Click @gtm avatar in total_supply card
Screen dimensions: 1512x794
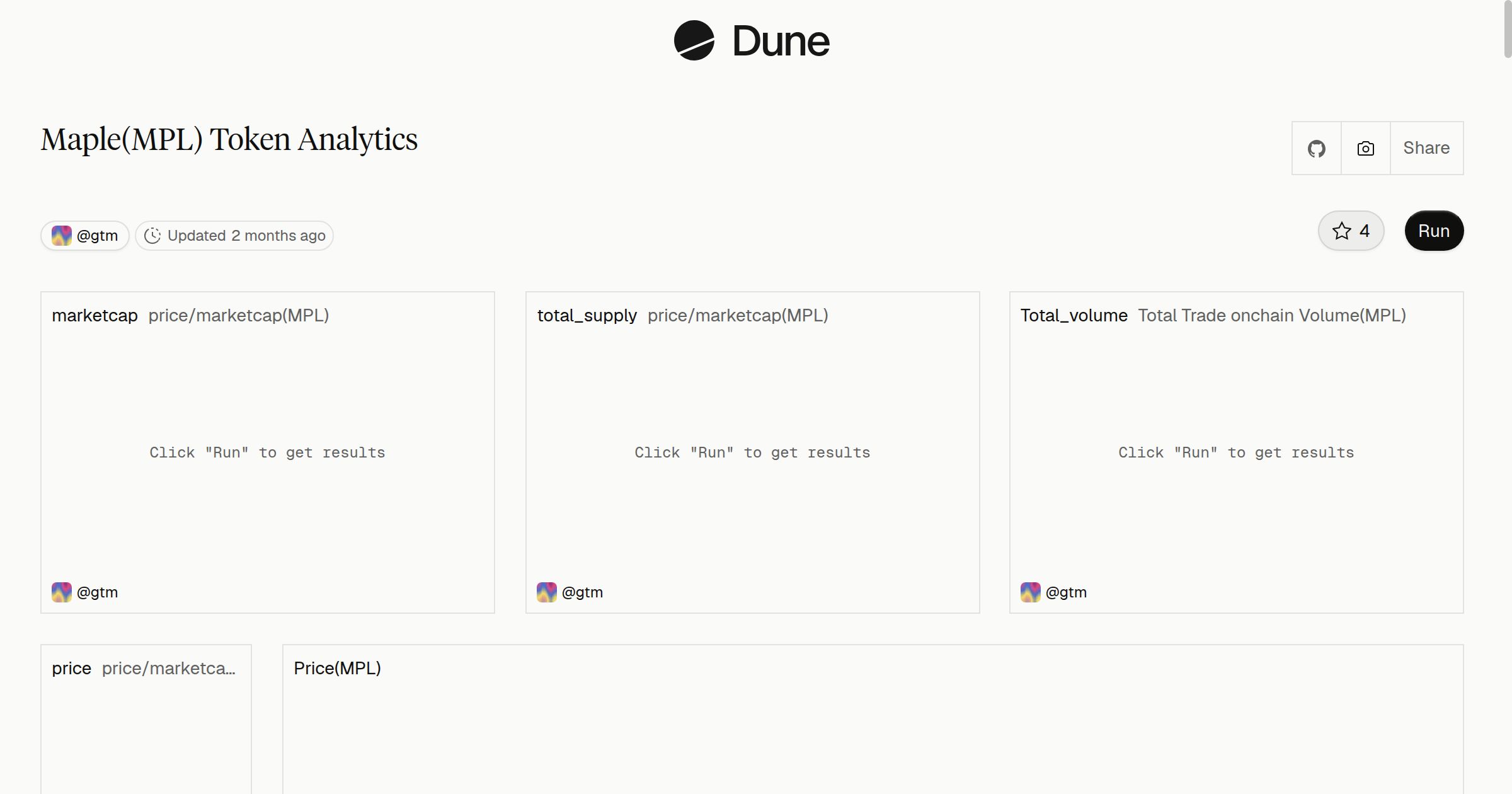tap(547, 592)
